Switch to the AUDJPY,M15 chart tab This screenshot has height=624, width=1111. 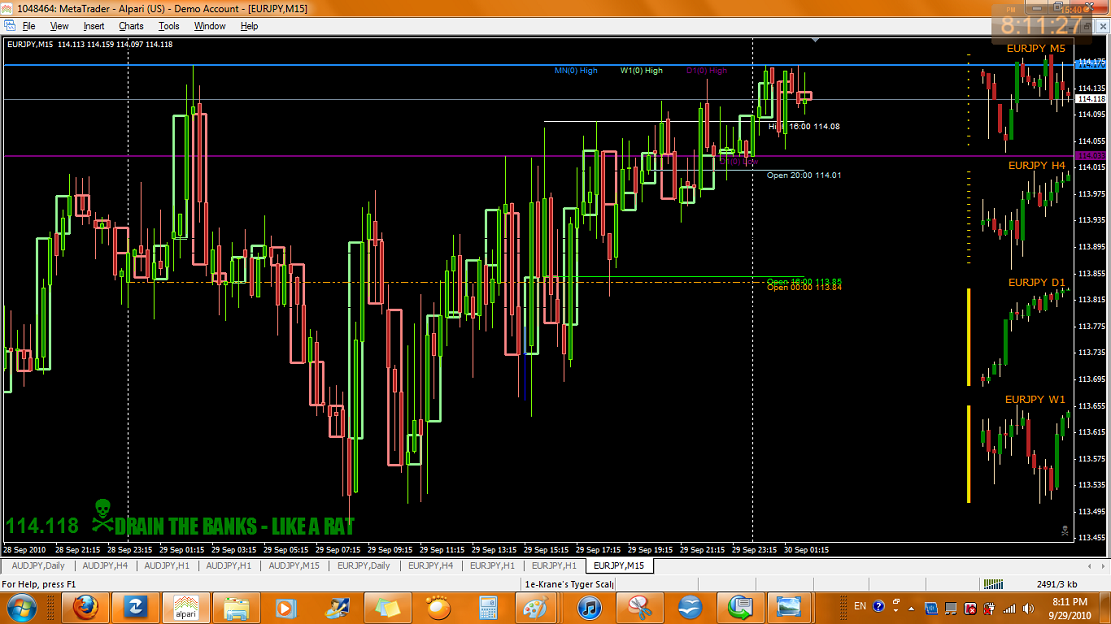tap(294, 566)
